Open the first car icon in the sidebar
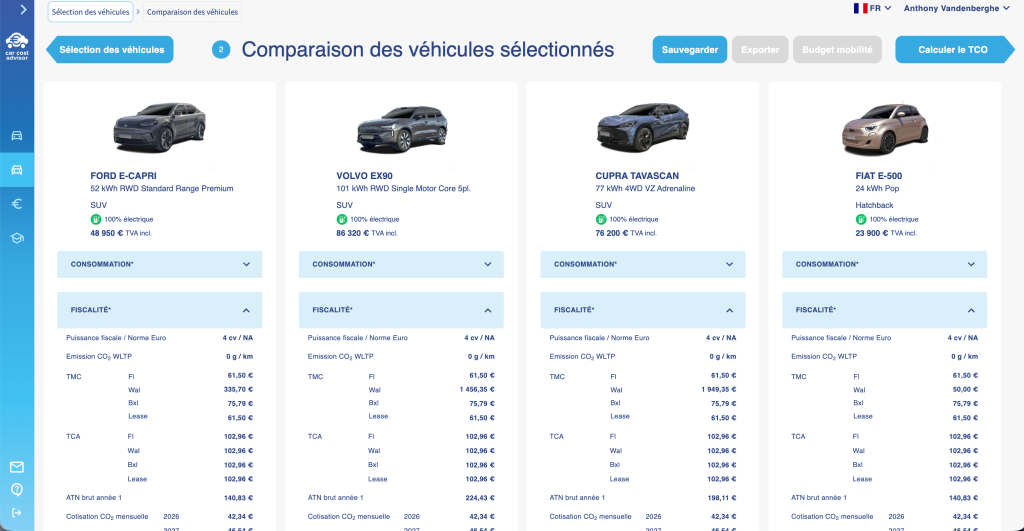The image size is (1024, 531). (17, 135)
